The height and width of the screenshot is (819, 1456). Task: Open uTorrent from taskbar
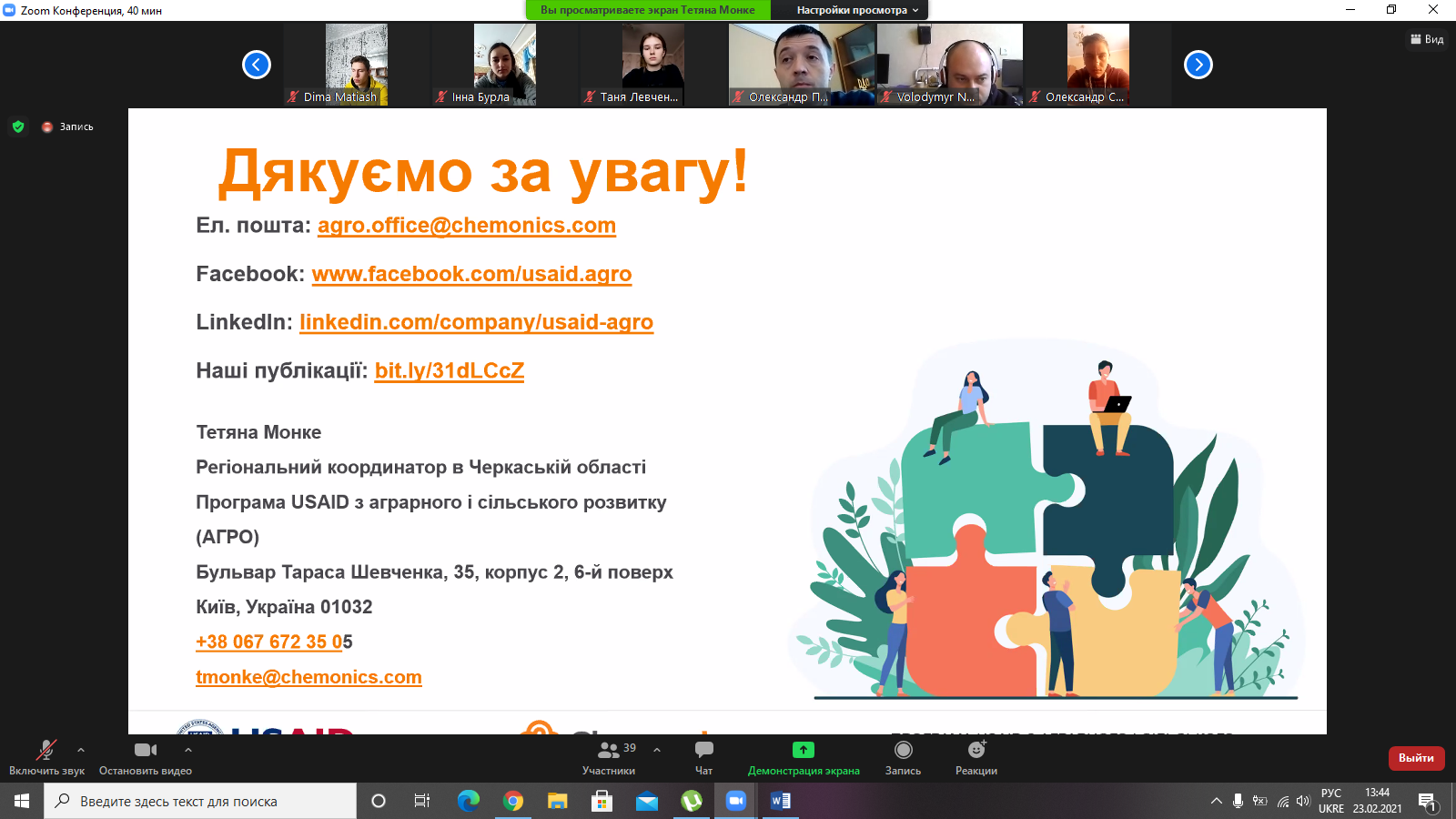(x=692, y=801)
